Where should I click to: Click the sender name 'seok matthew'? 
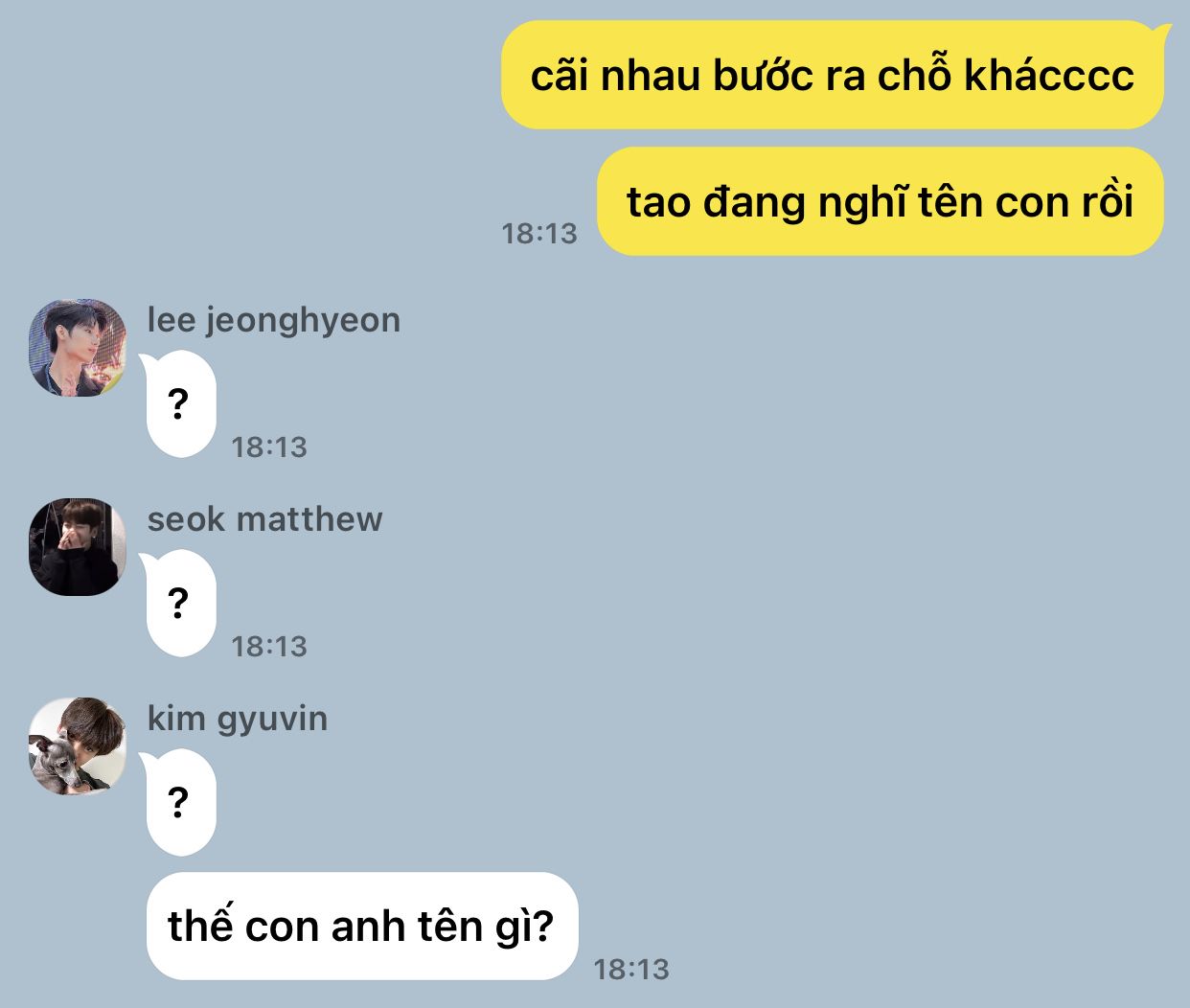tap(264, 519)
